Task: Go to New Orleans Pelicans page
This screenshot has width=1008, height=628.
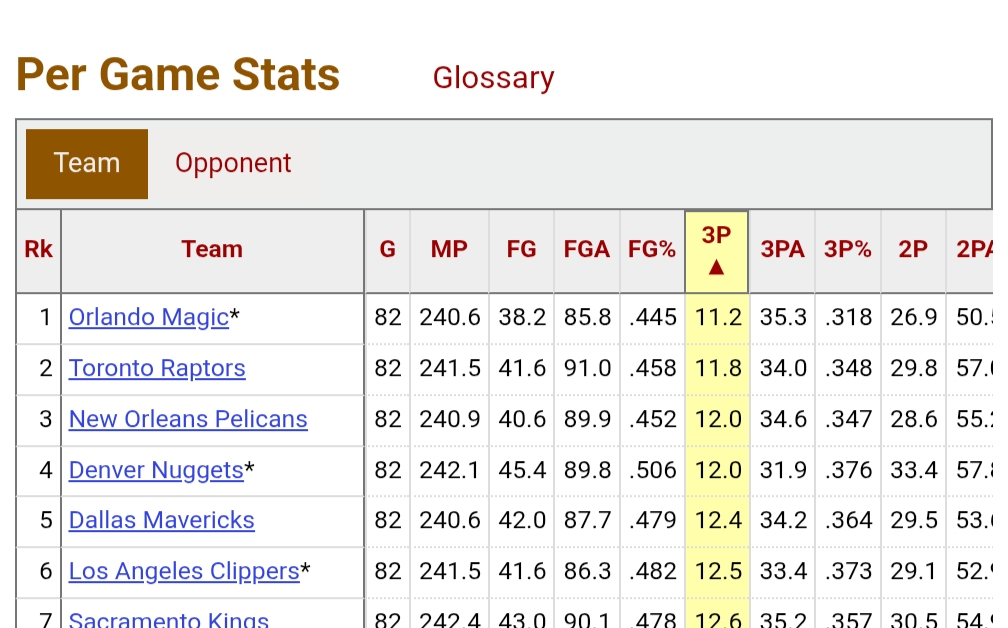Action: (188, 420)
